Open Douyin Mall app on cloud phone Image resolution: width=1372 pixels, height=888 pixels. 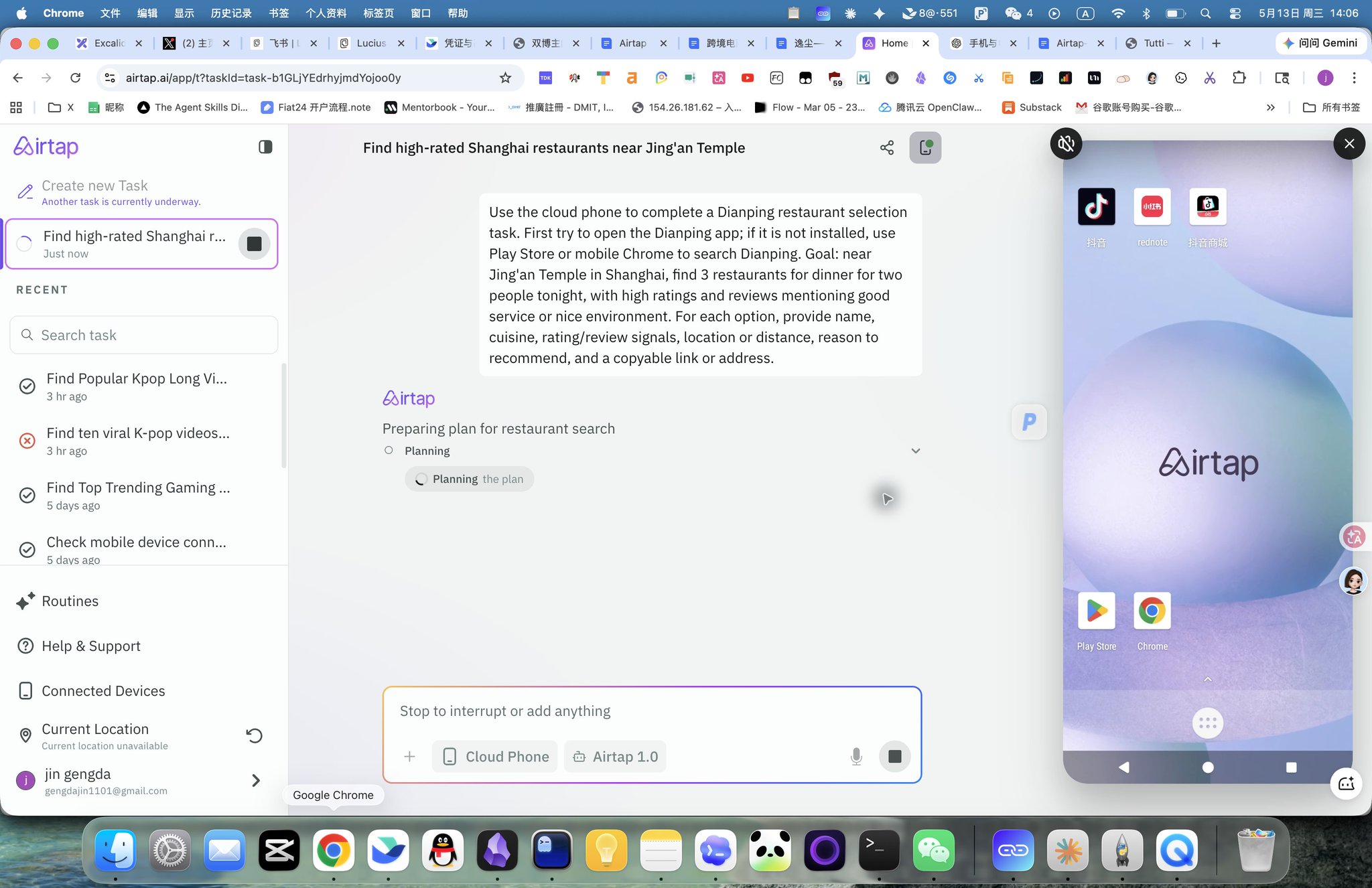tap(1208, 206)
